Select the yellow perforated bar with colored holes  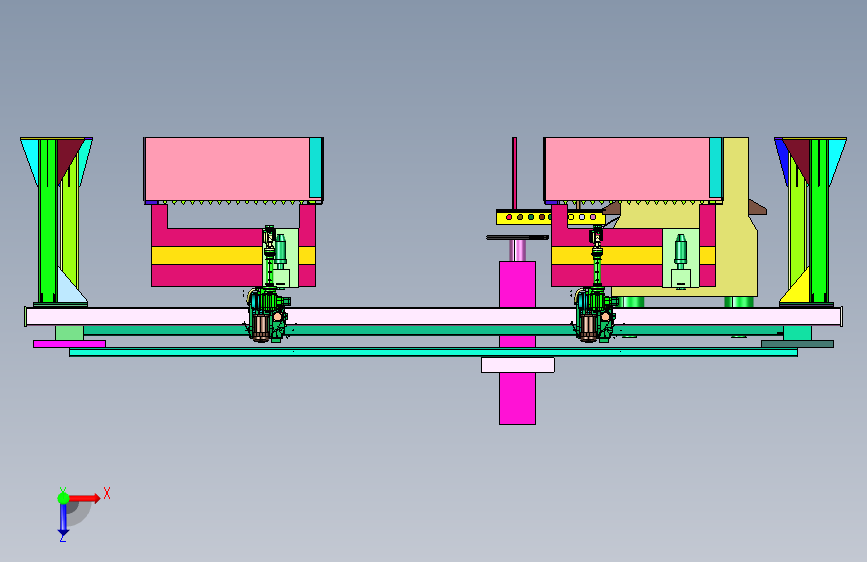[551, 217]
